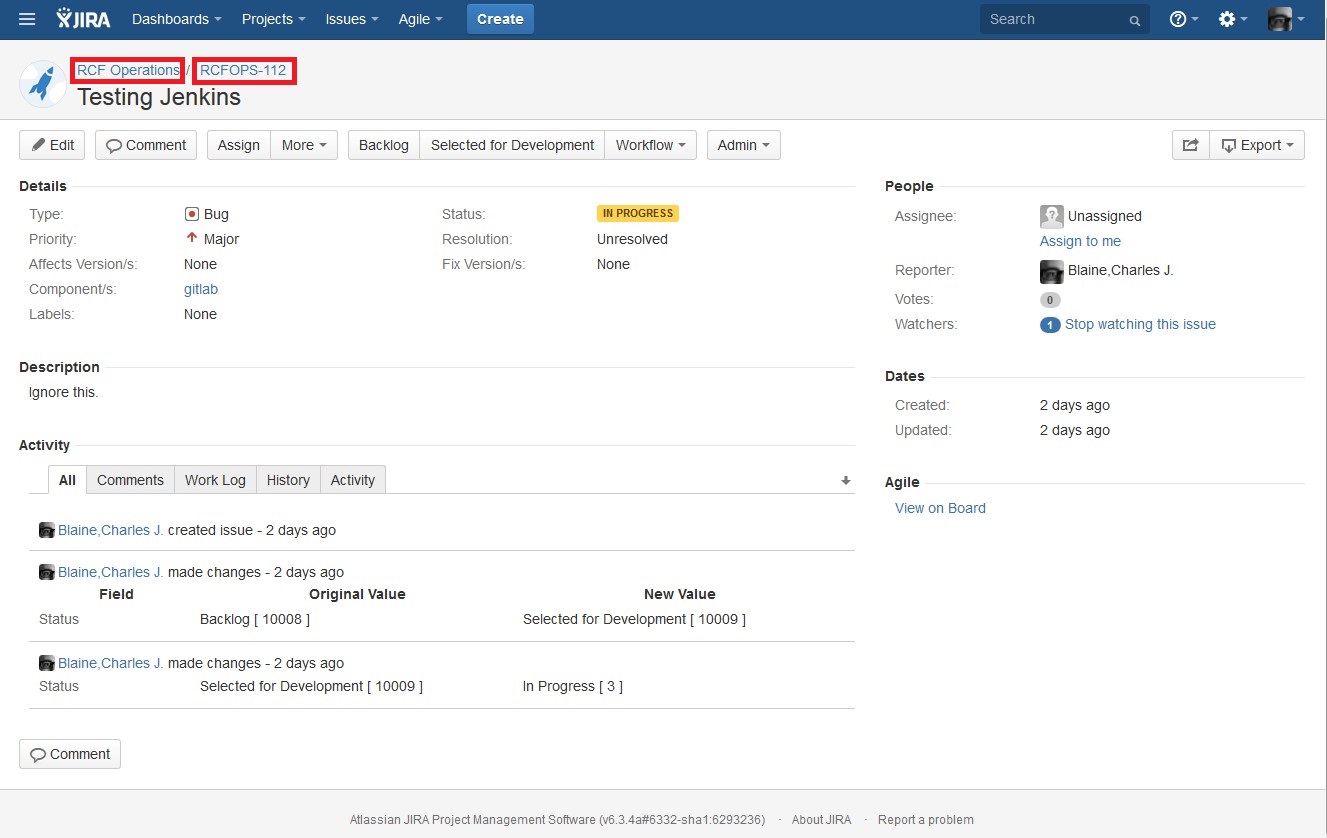Click the search magnifier icon

click(x=1134, y=20)
